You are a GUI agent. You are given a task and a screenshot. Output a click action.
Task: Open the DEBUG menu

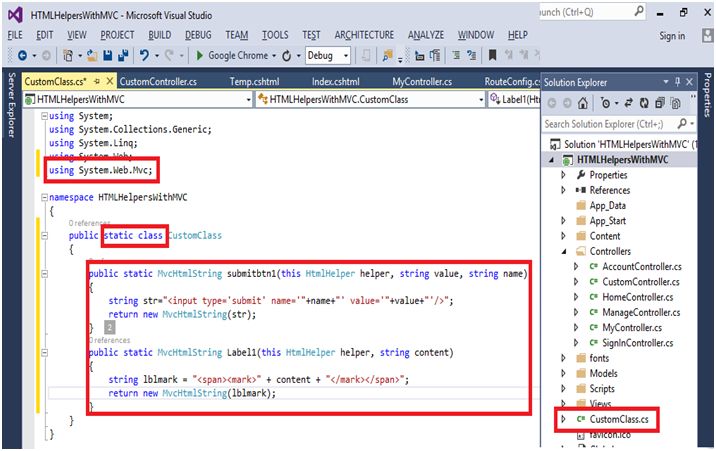pyautogui.click(x=198, y=35)
